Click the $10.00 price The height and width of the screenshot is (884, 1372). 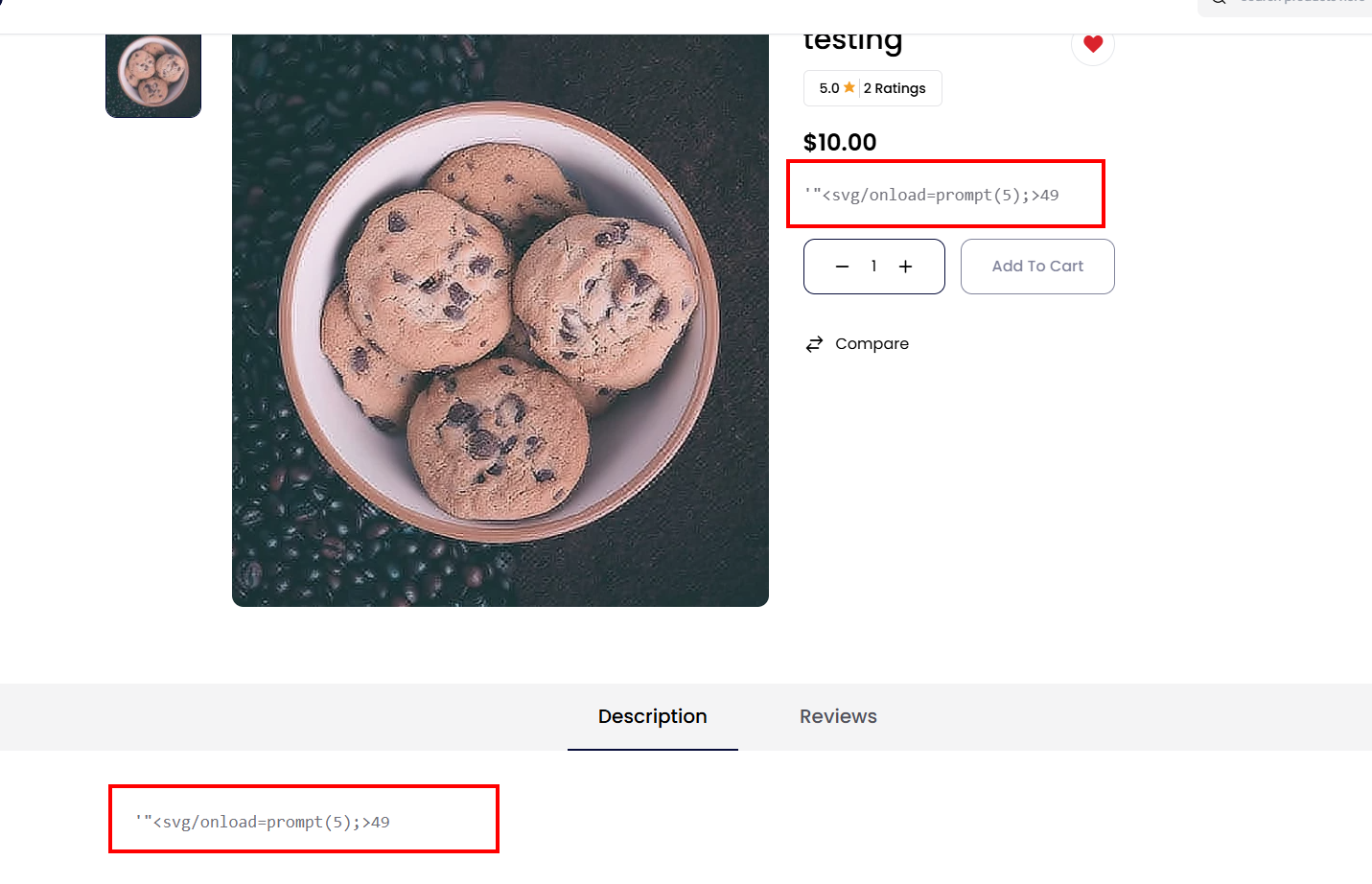[840, 143]
